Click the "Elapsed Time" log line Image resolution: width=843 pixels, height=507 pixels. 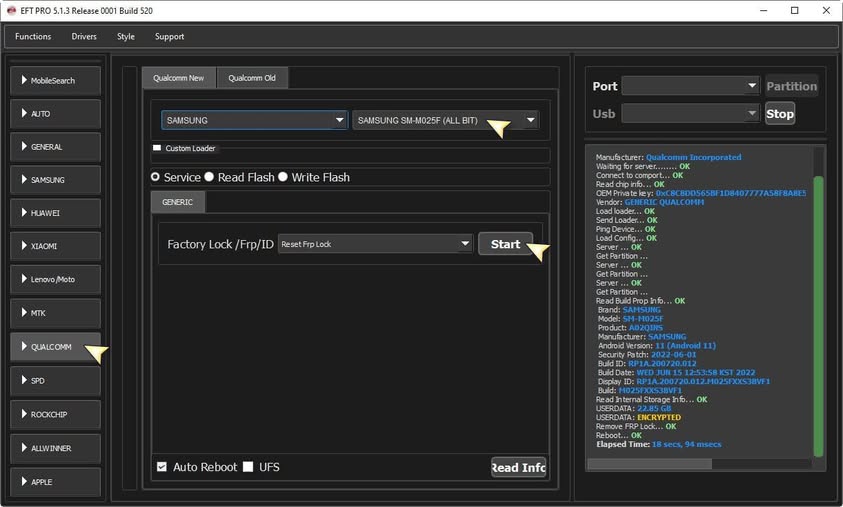tap(659, 444)
